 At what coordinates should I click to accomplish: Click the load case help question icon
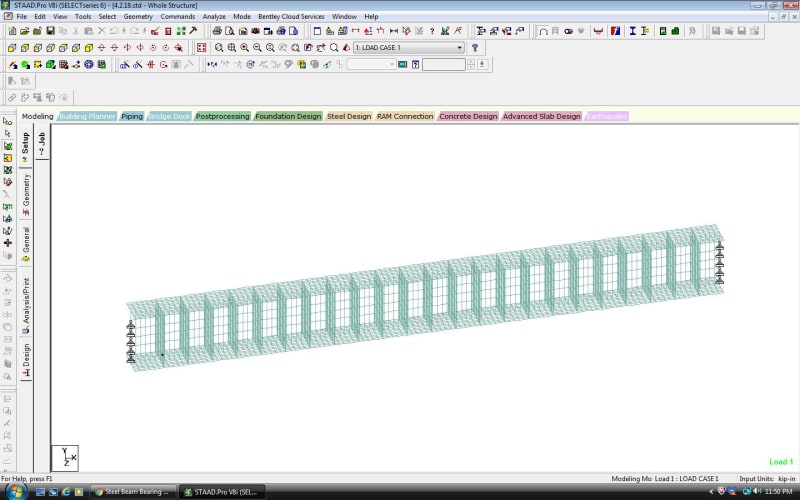coord(475,48)
